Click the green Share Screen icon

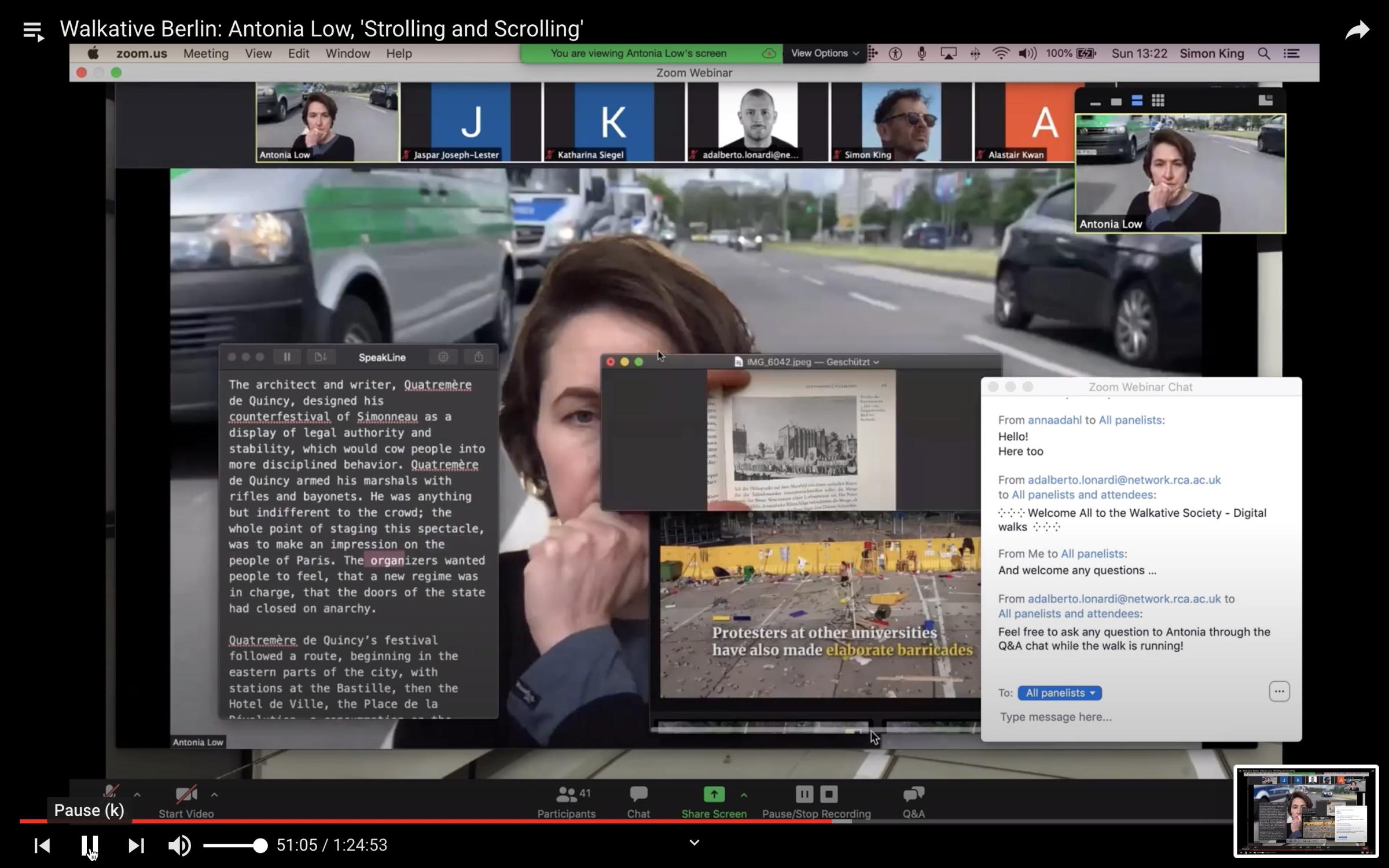click(714, 795)
